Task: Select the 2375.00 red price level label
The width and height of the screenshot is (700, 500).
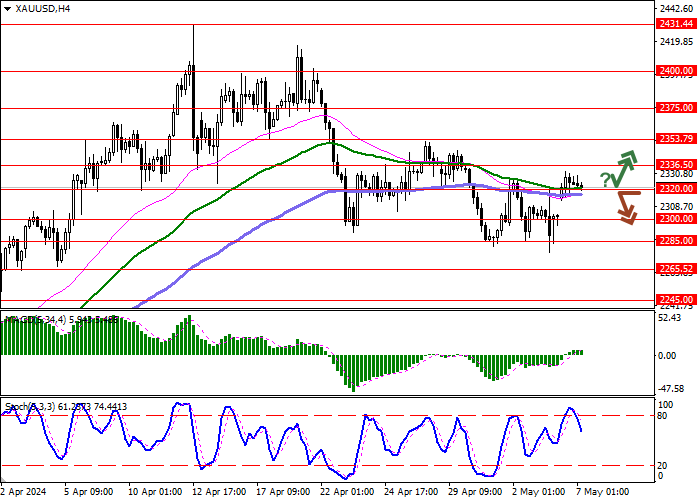Action: (676, 108)
